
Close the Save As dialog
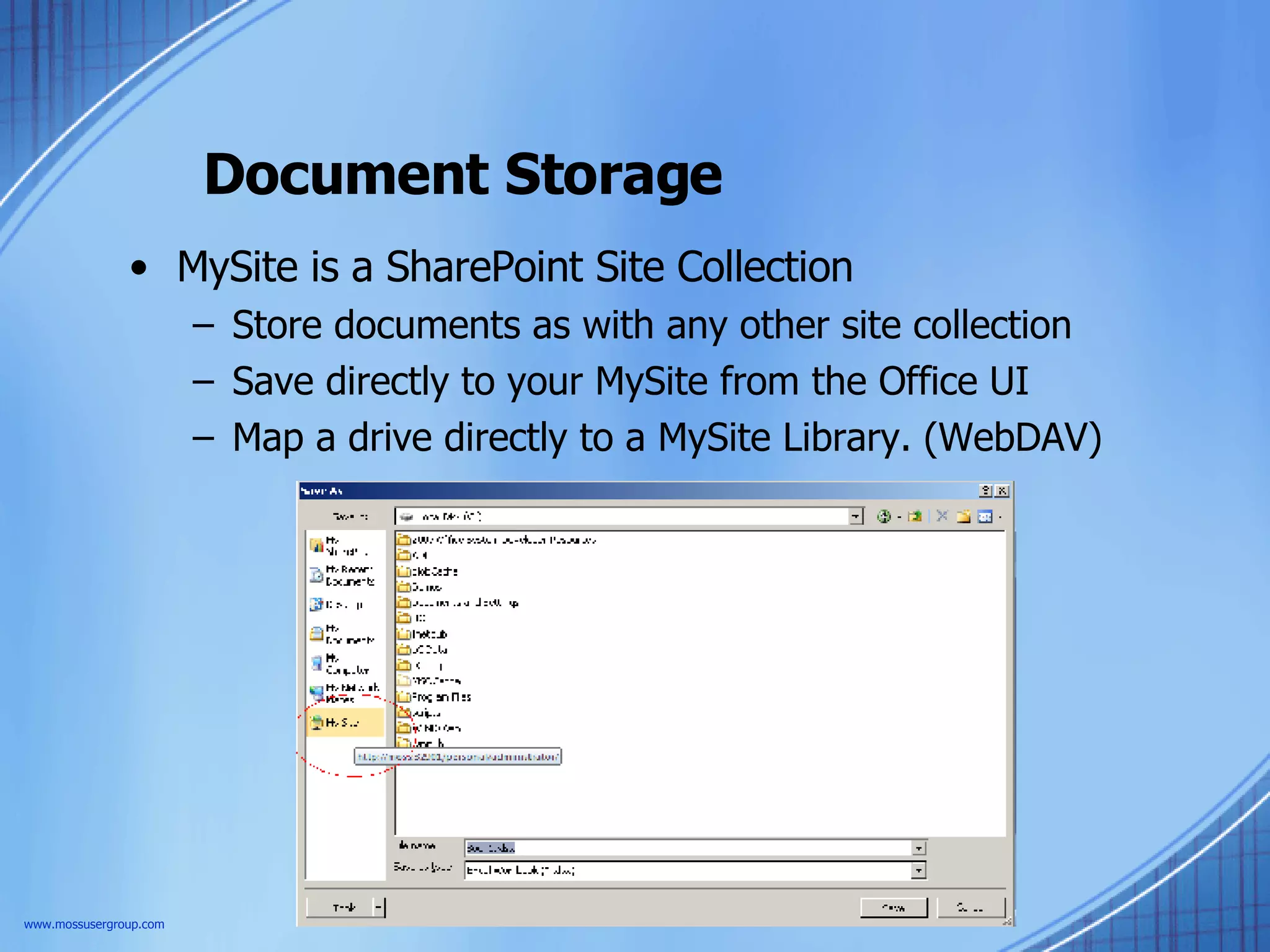click(x=1001, y=491)
